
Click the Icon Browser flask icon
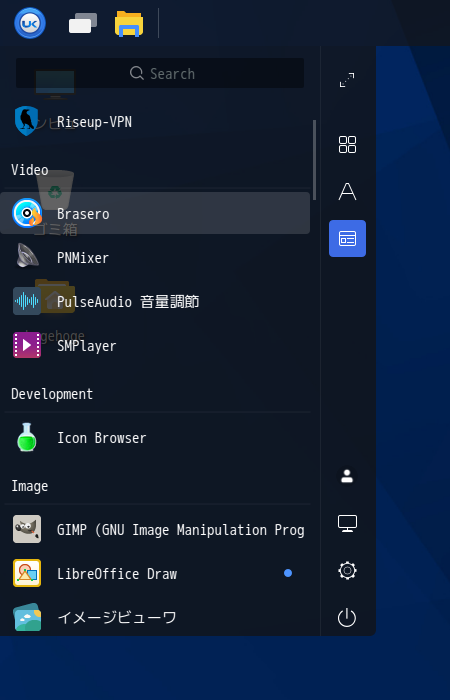click(27, 437)
